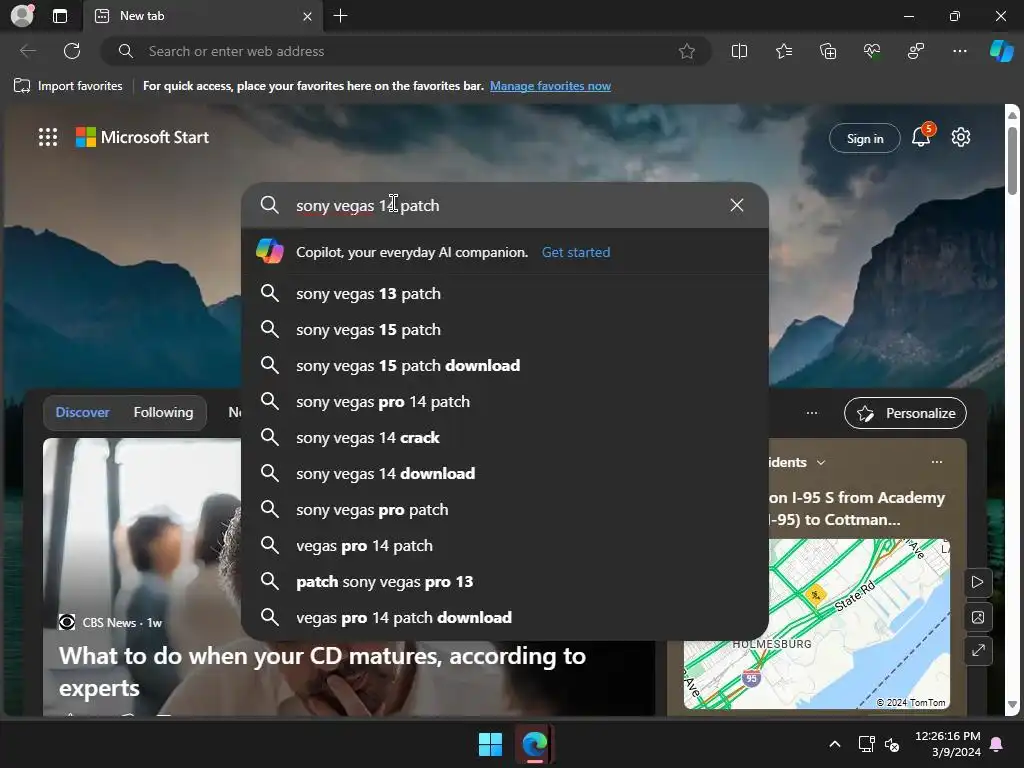
Task: Click the CBS News source label
Action: (x=110, y=622)
